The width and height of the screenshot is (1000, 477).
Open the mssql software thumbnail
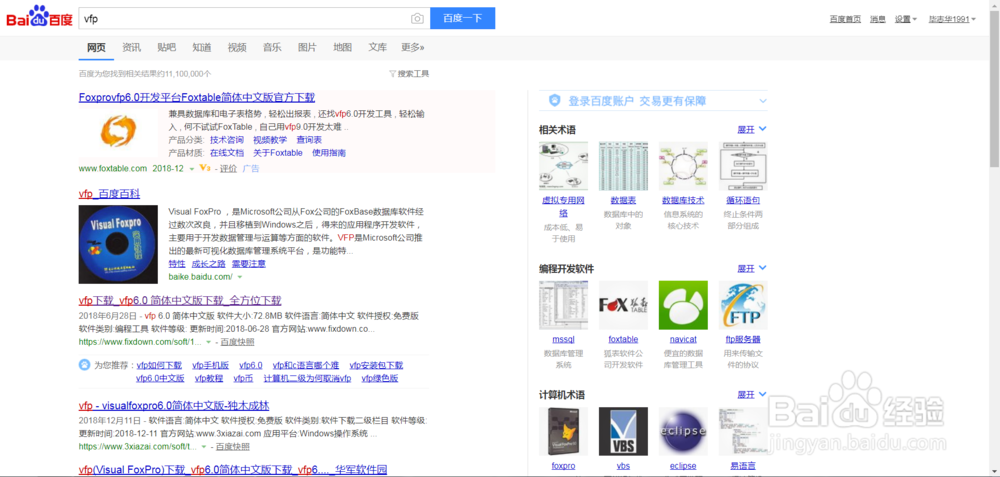[563, 305]
